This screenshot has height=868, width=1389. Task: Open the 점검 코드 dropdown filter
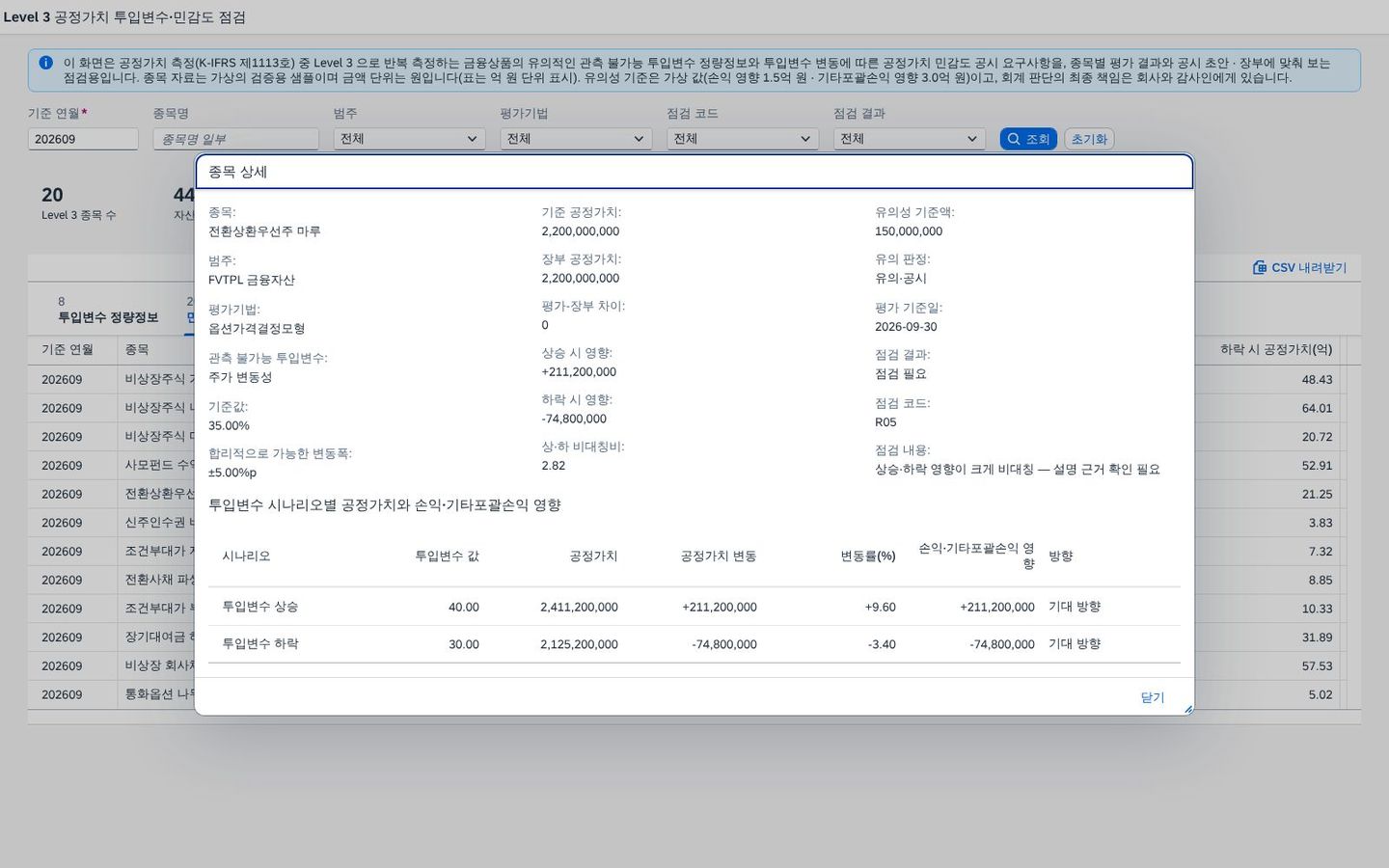click(743, 139)
